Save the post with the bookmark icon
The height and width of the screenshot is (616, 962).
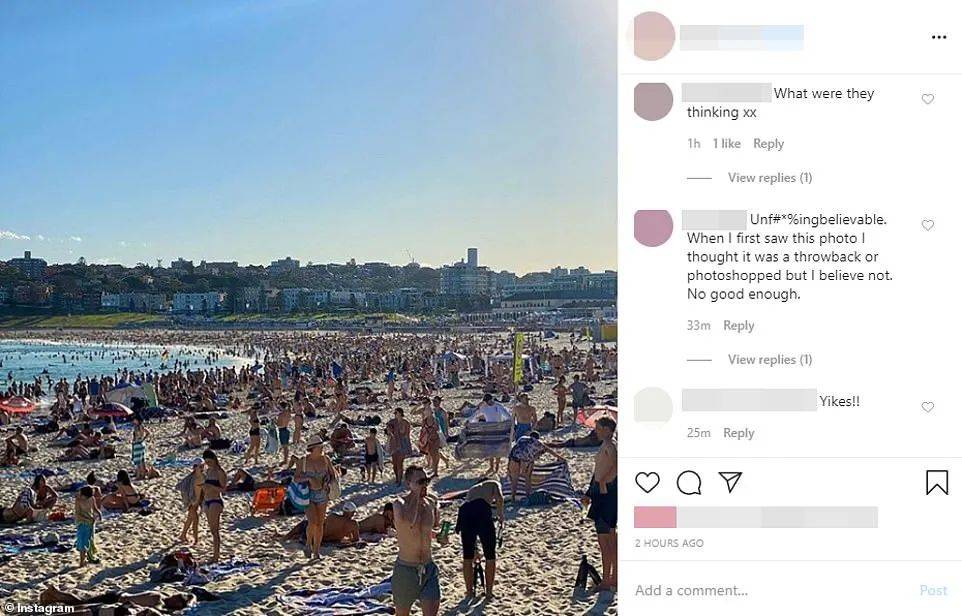click(937, 482)
